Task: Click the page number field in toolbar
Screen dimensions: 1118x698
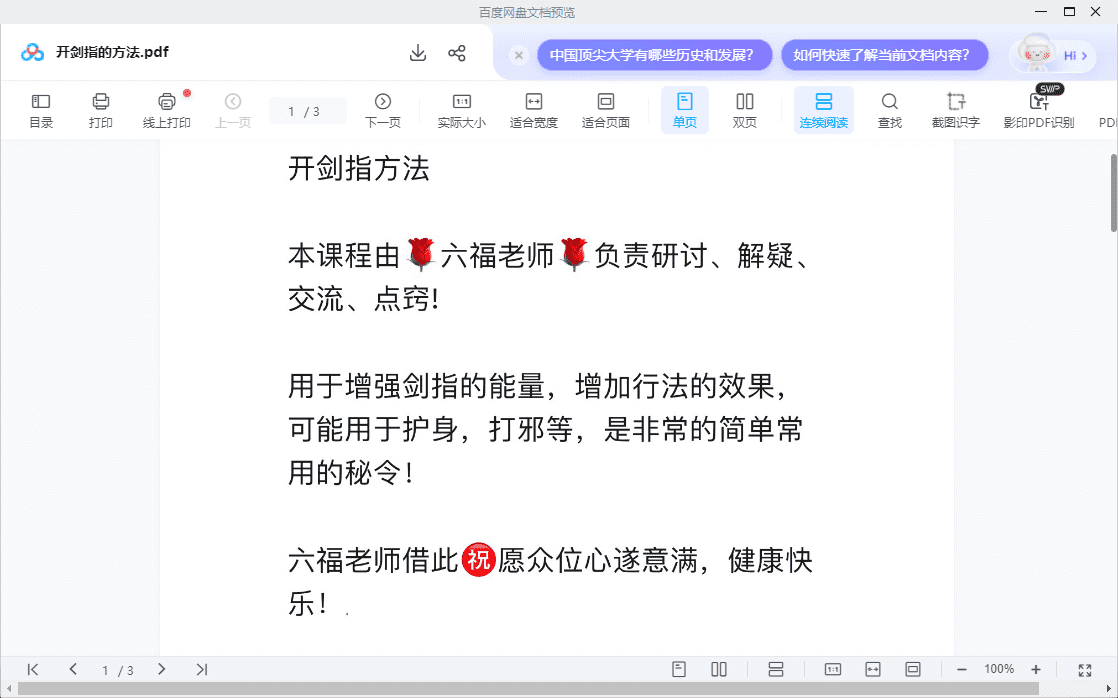Action: (306, 111)
